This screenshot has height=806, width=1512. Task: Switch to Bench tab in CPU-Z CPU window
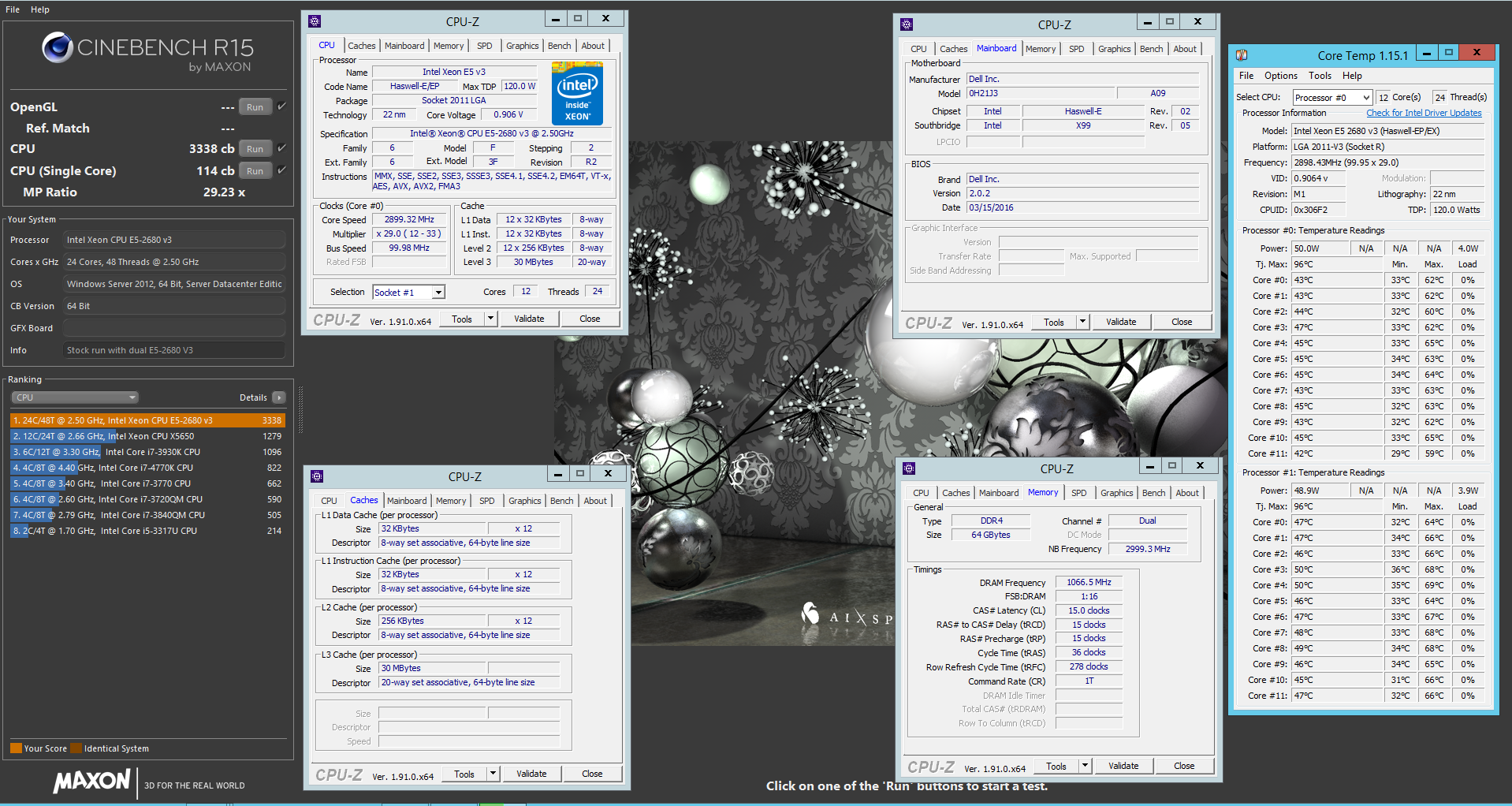coord(560,46)
